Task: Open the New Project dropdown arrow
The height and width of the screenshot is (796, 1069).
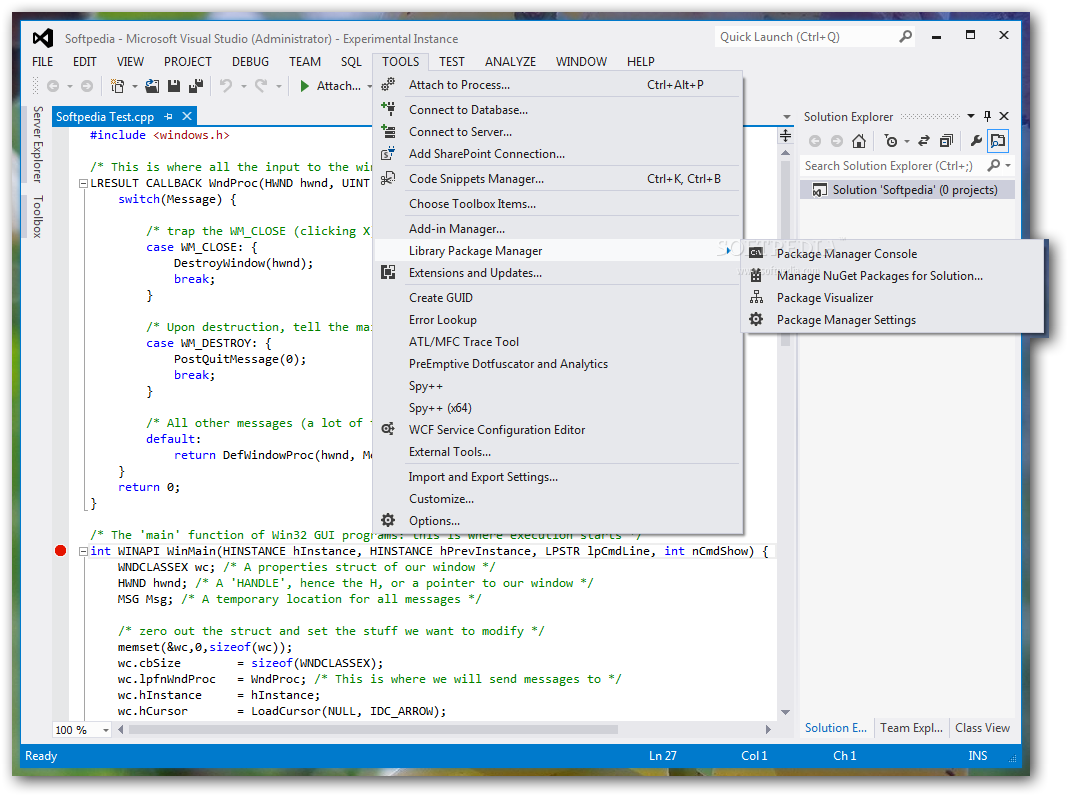Action: point(134,87)
